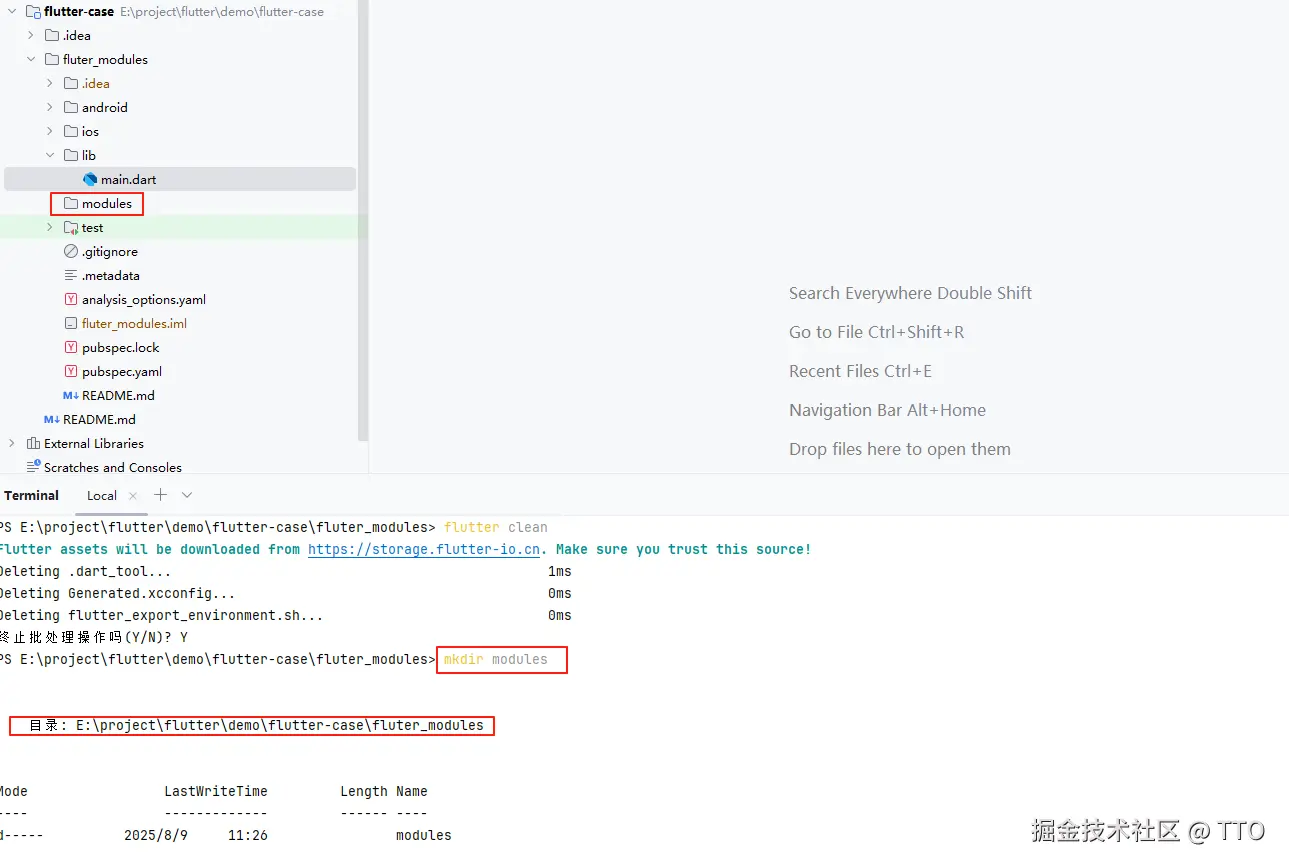Viewport: 1289px width, 868px height.
Task: Click the Dart file icon of main.dart
Action: pyautogui.click(x=90, y=180)
